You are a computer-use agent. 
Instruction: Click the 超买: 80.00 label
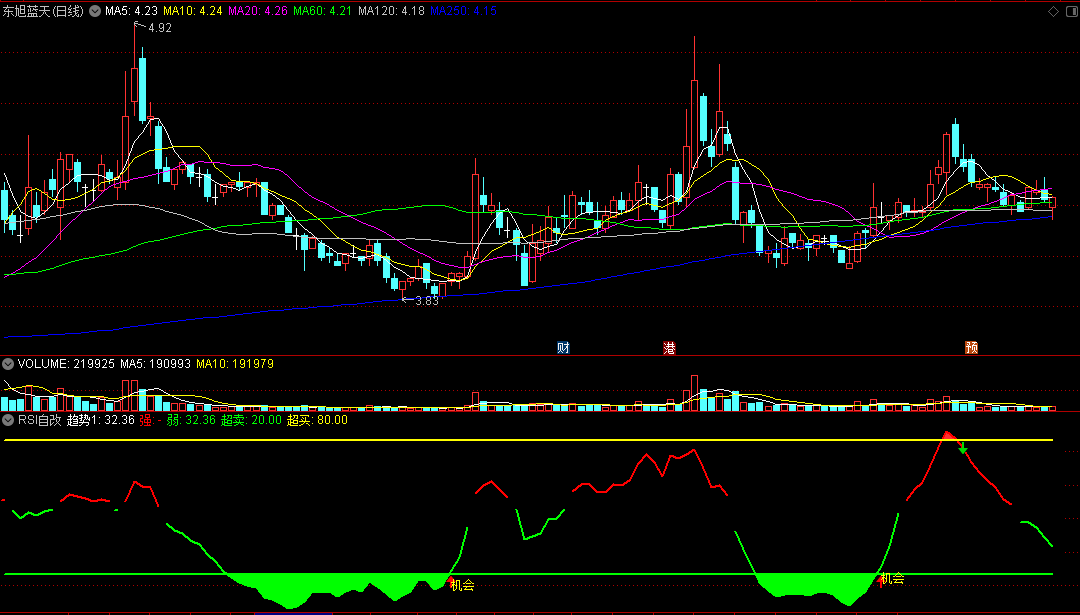coord(317,420)
